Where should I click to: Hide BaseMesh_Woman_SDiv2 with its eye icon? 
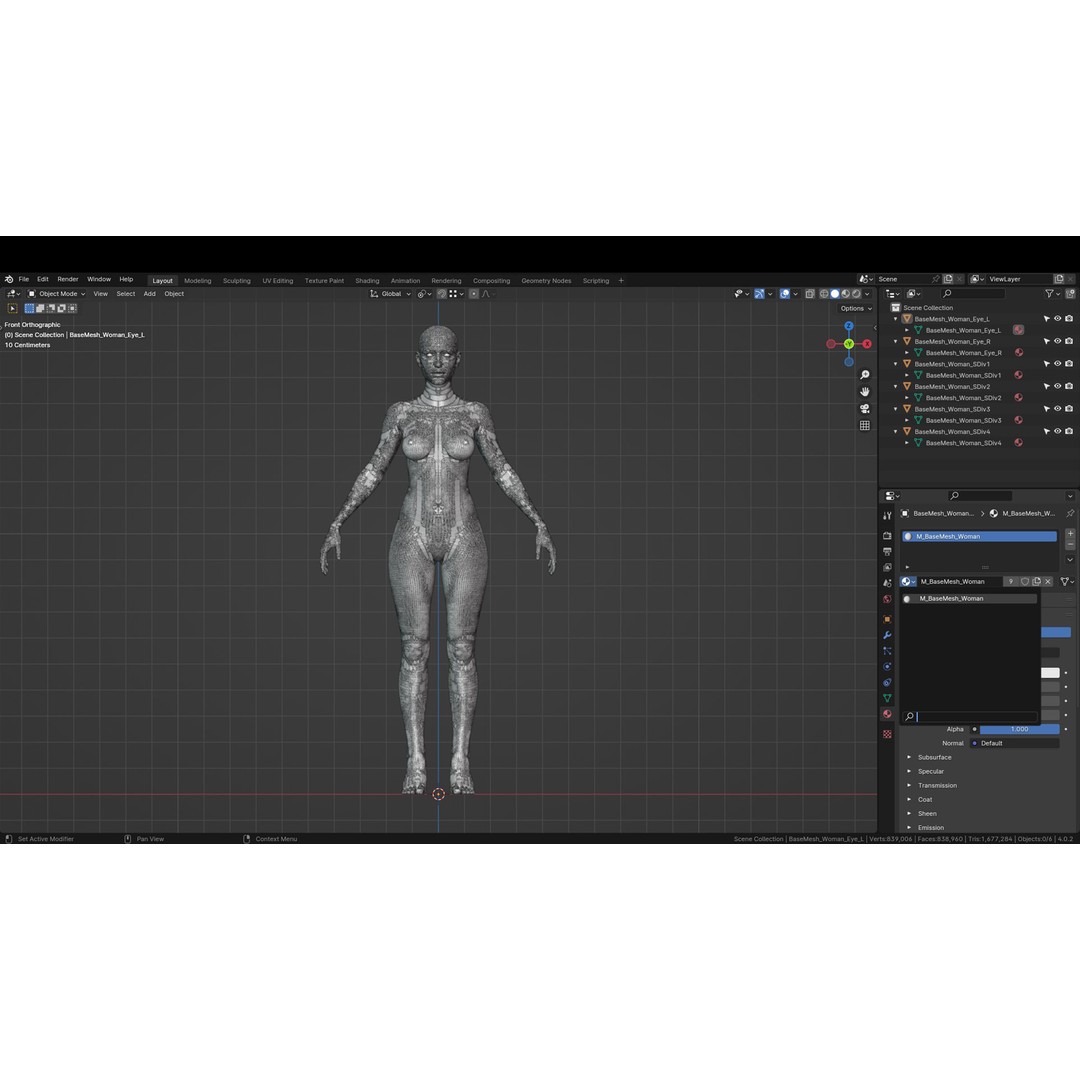pyautogui.click(x=1057, y=386)
